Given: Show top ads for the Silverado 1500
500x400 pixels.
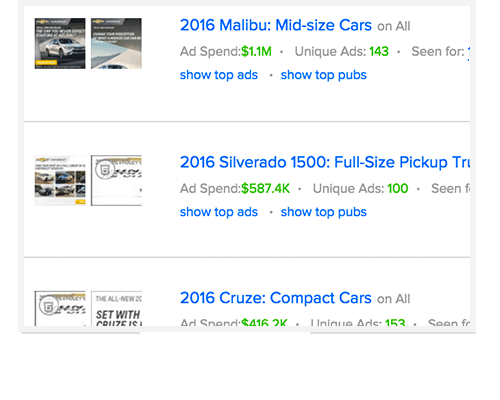Looking at the screenshot, I should (219, 212).
